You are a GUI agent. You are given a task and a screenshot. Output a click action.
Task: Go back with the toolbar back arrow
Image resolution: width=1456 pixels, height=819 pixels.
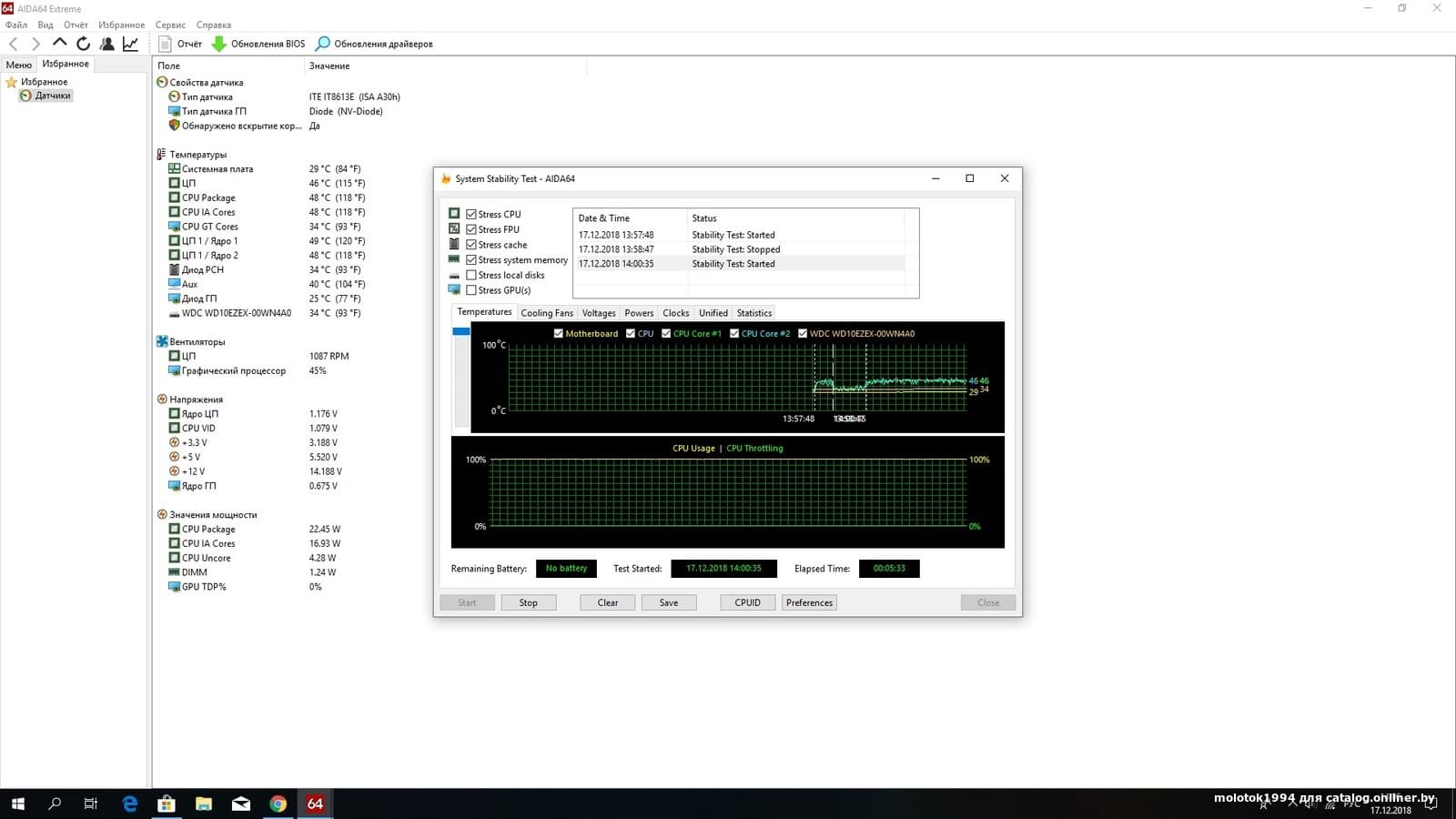click(x=14, y=44)
